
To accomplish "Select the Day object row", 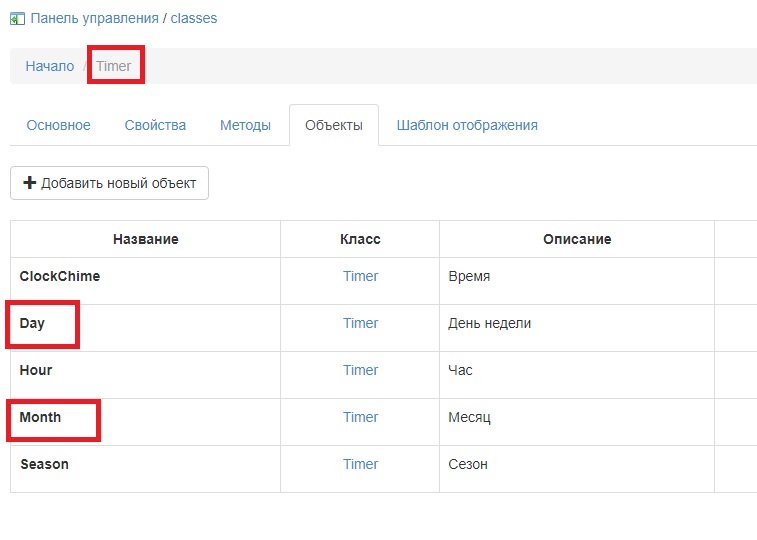I will tap(33, 323).
